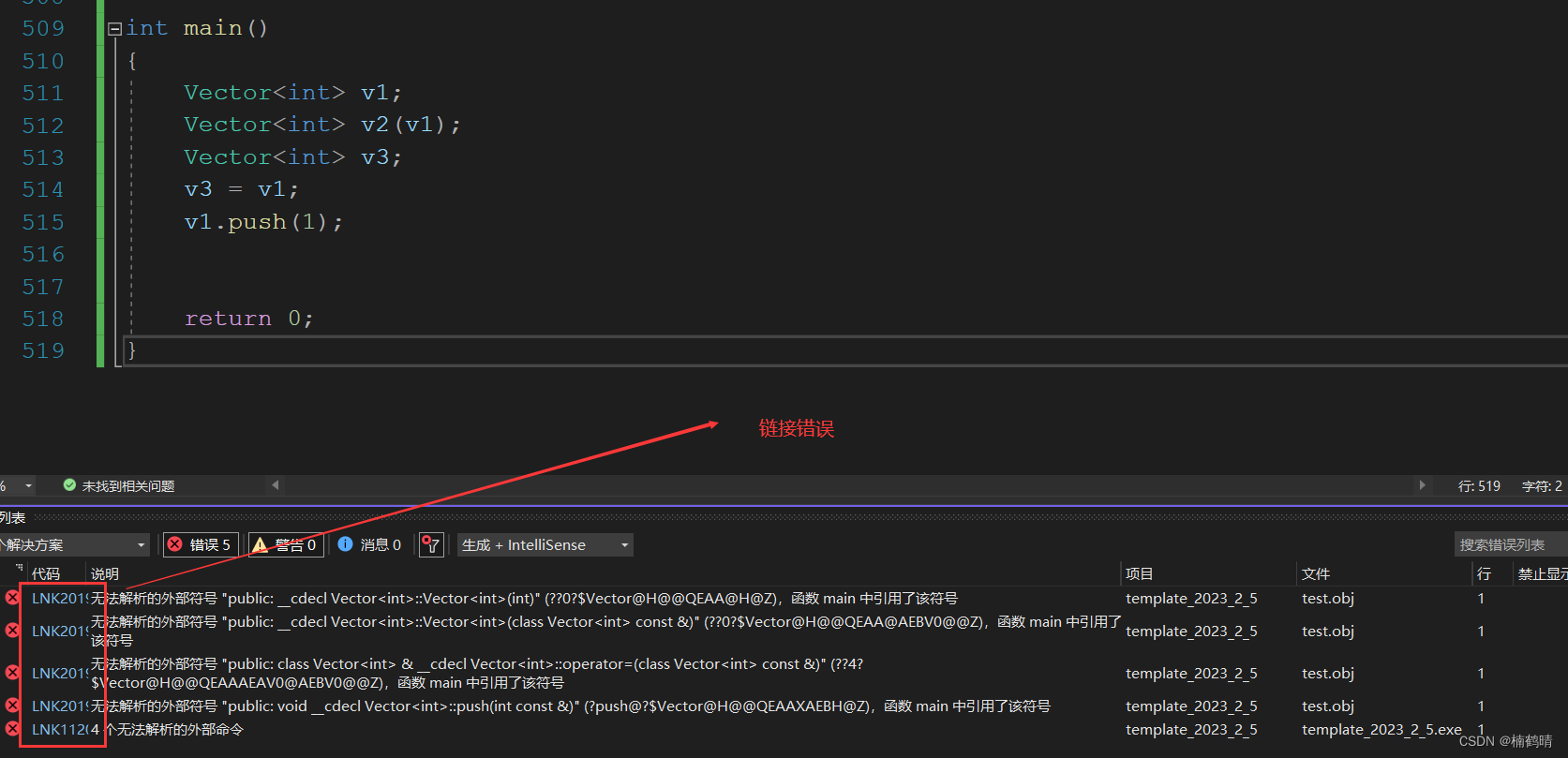Click the horizontal scrollbar left arrow
This screenshot has width=1568, height=758.
pos(275,485)
